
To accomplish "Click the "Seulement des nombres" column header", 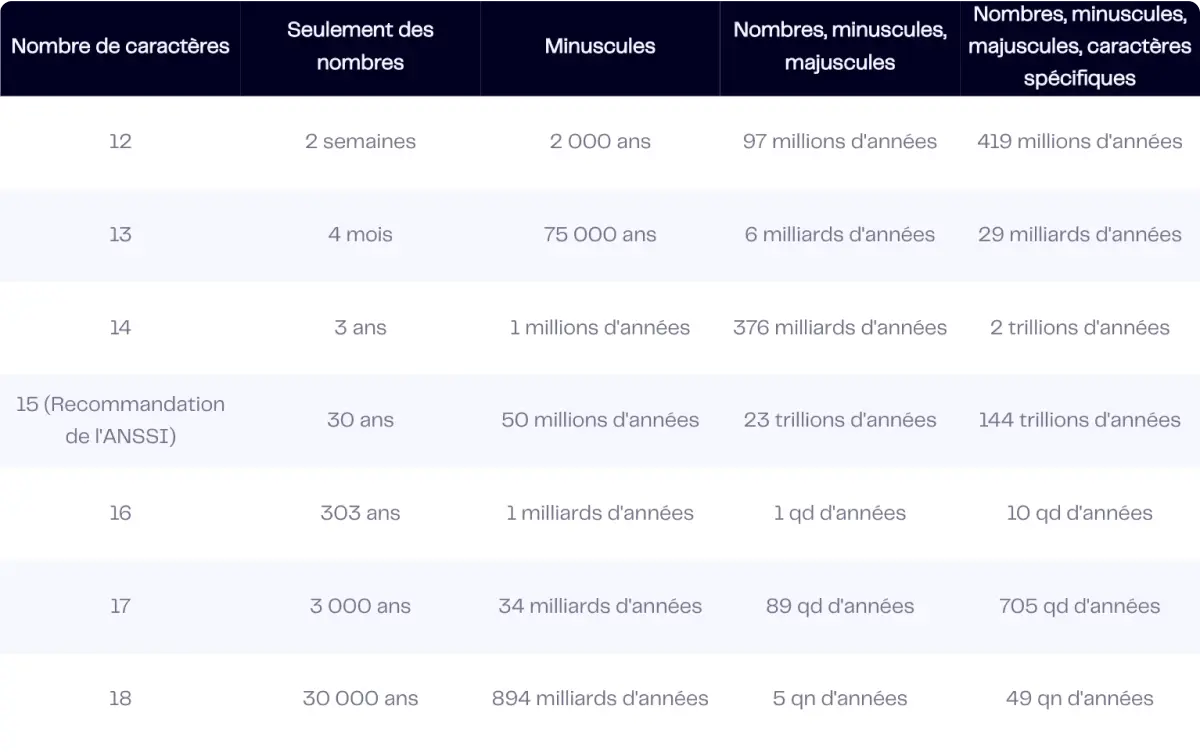I will tap(360, 46).
